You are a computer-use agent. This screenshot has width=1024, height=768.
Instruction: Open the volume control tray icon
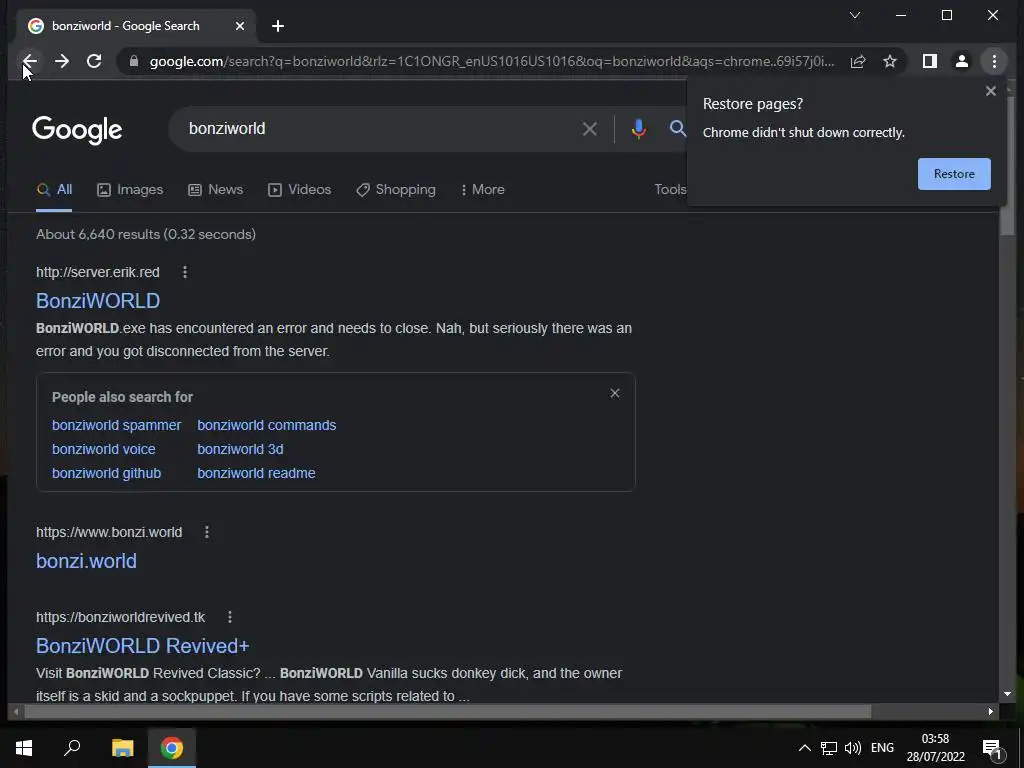click(x=853, y=748)
